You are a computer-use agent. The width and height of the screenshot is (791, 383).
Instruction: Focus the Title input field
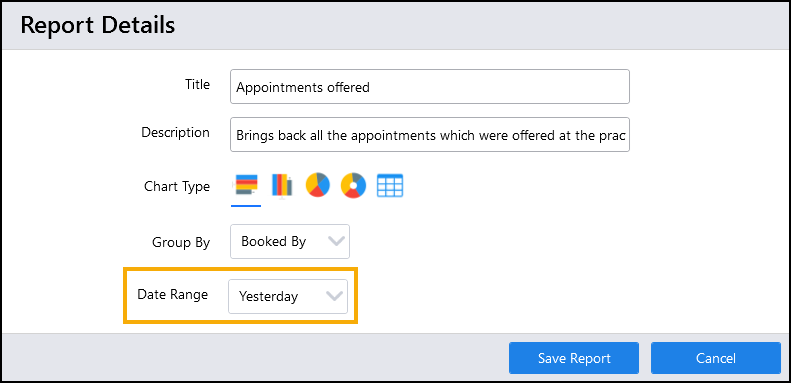(430, 87)
